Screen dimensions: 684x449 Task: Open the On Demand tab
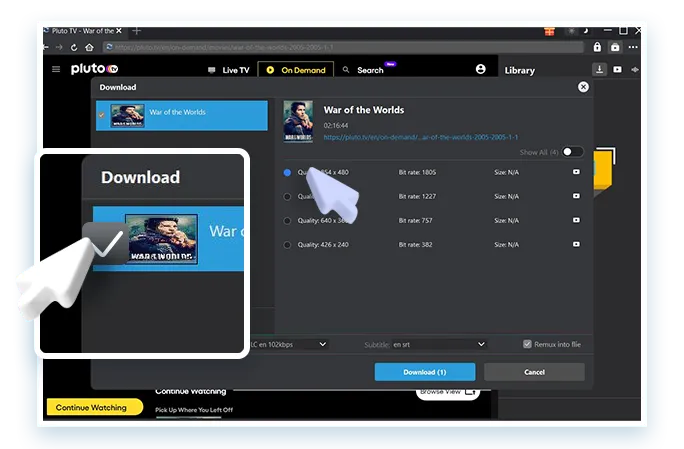click(x=296, y=70)
